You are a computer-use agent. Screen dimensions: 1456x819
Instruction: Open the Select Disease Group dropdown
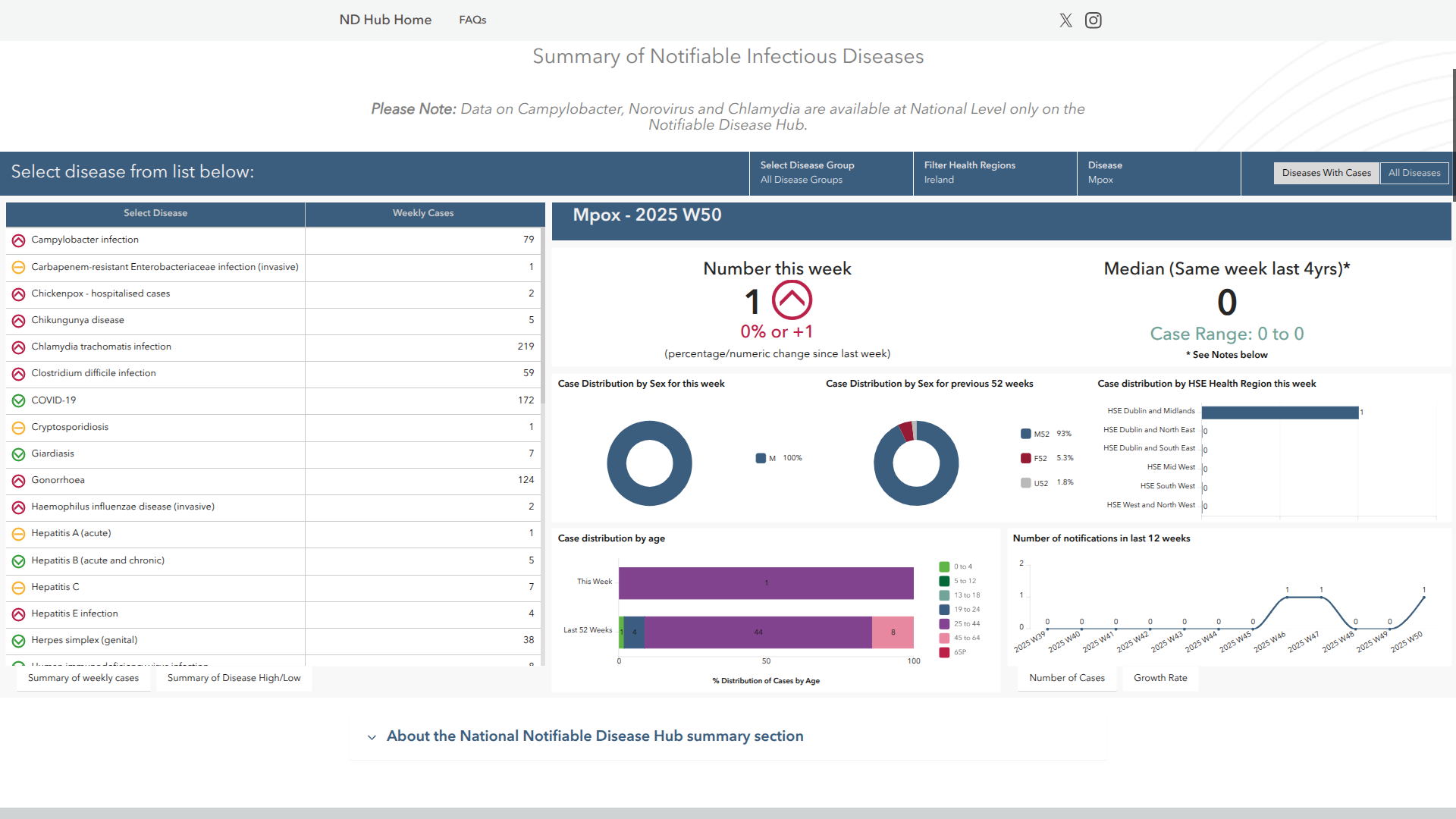tap(831, 173)
